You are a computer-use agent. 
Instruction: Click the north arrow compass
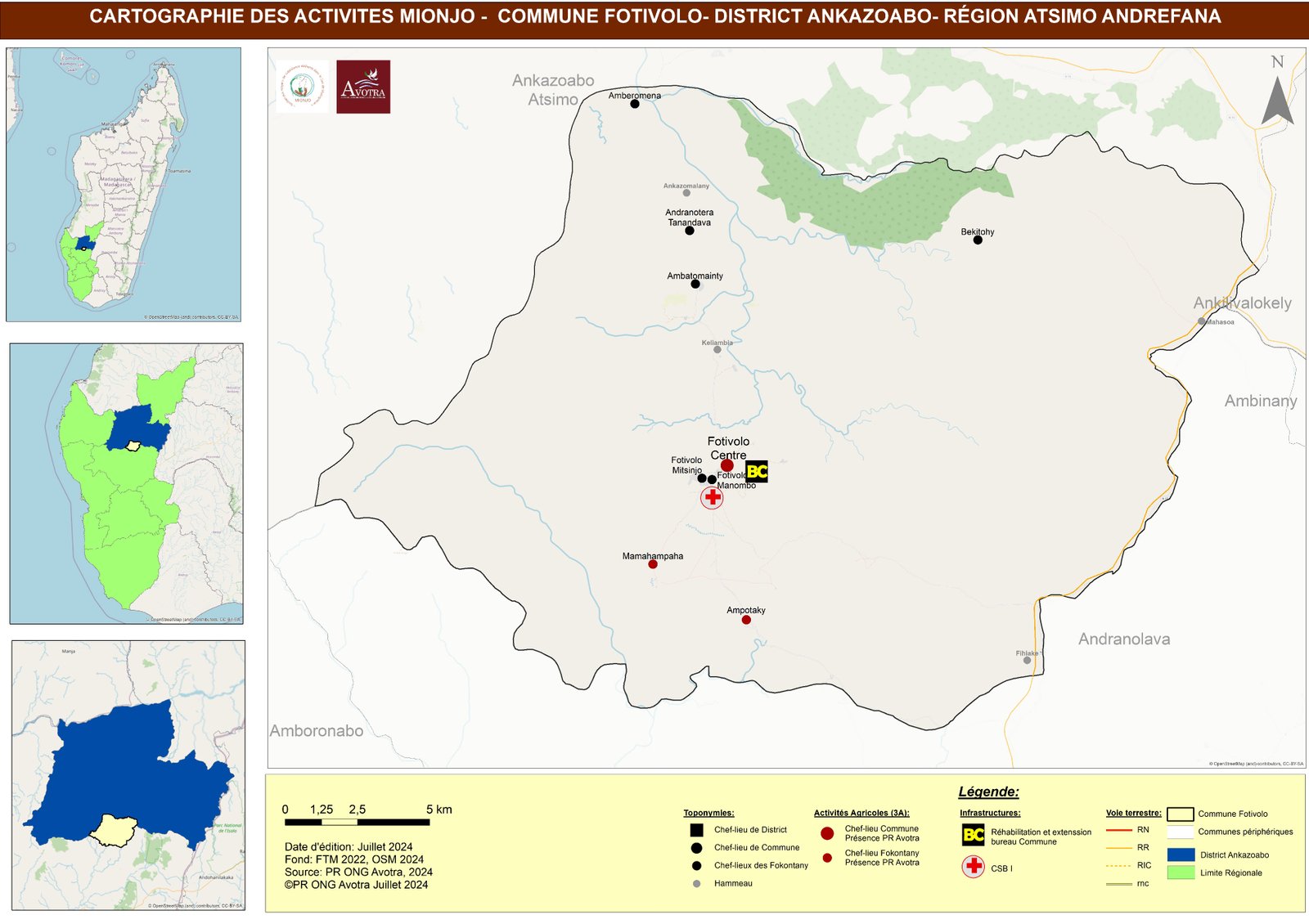click(1277, 101)
